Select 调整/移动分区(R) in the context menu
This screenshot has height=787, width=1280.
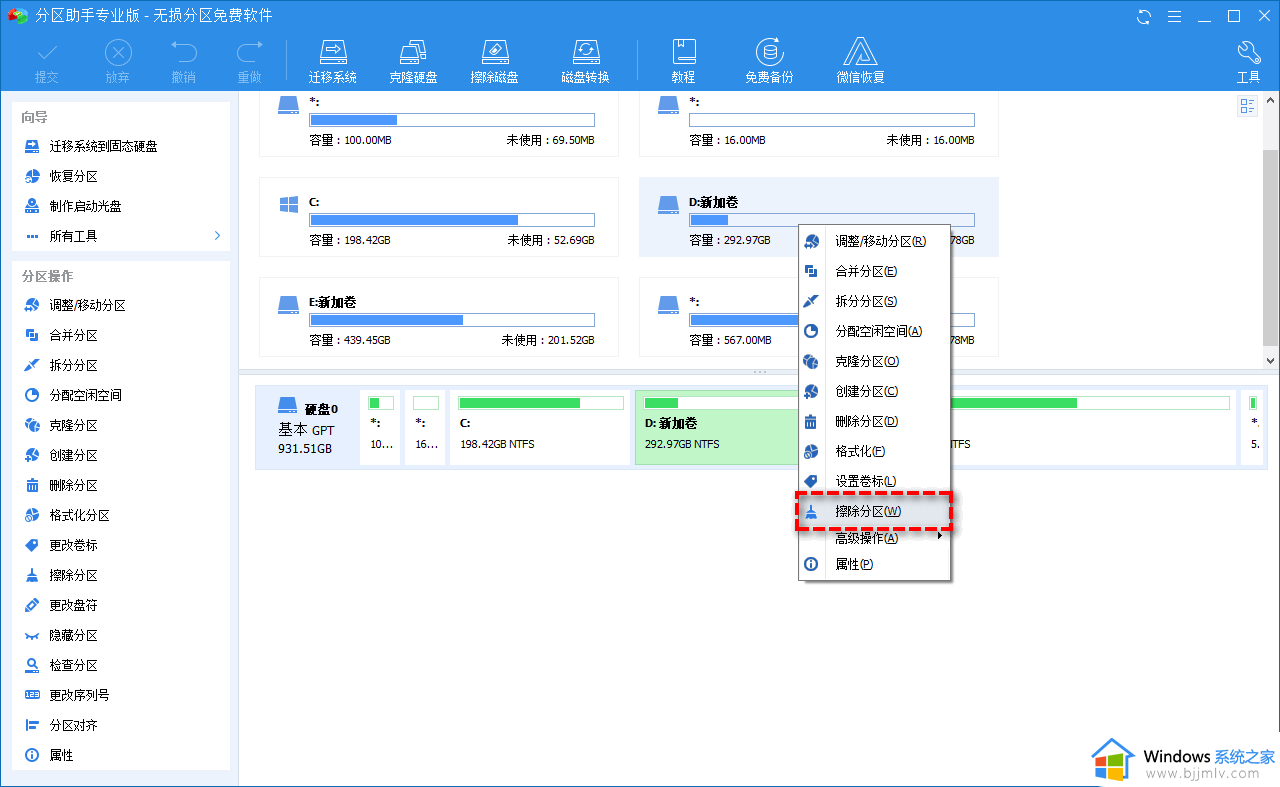pos(874,241)
